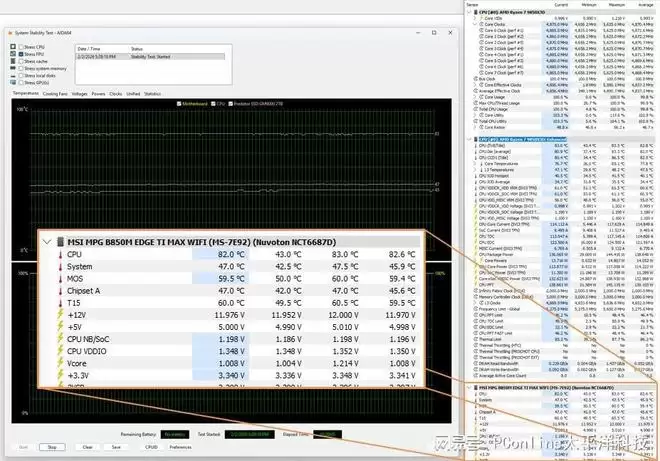Open the CPUID panel button

[x=153, y=447]
